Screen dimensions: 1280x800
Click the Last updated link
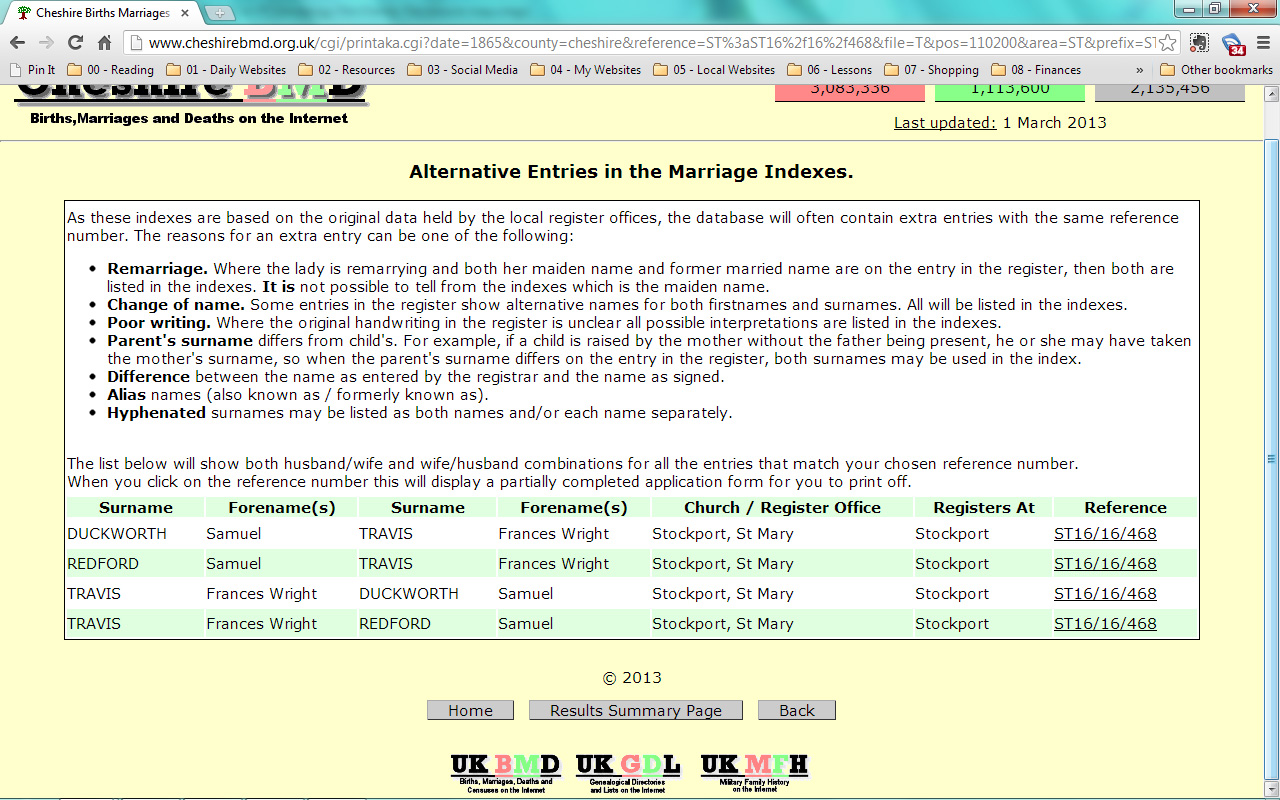tap(944, 122)
